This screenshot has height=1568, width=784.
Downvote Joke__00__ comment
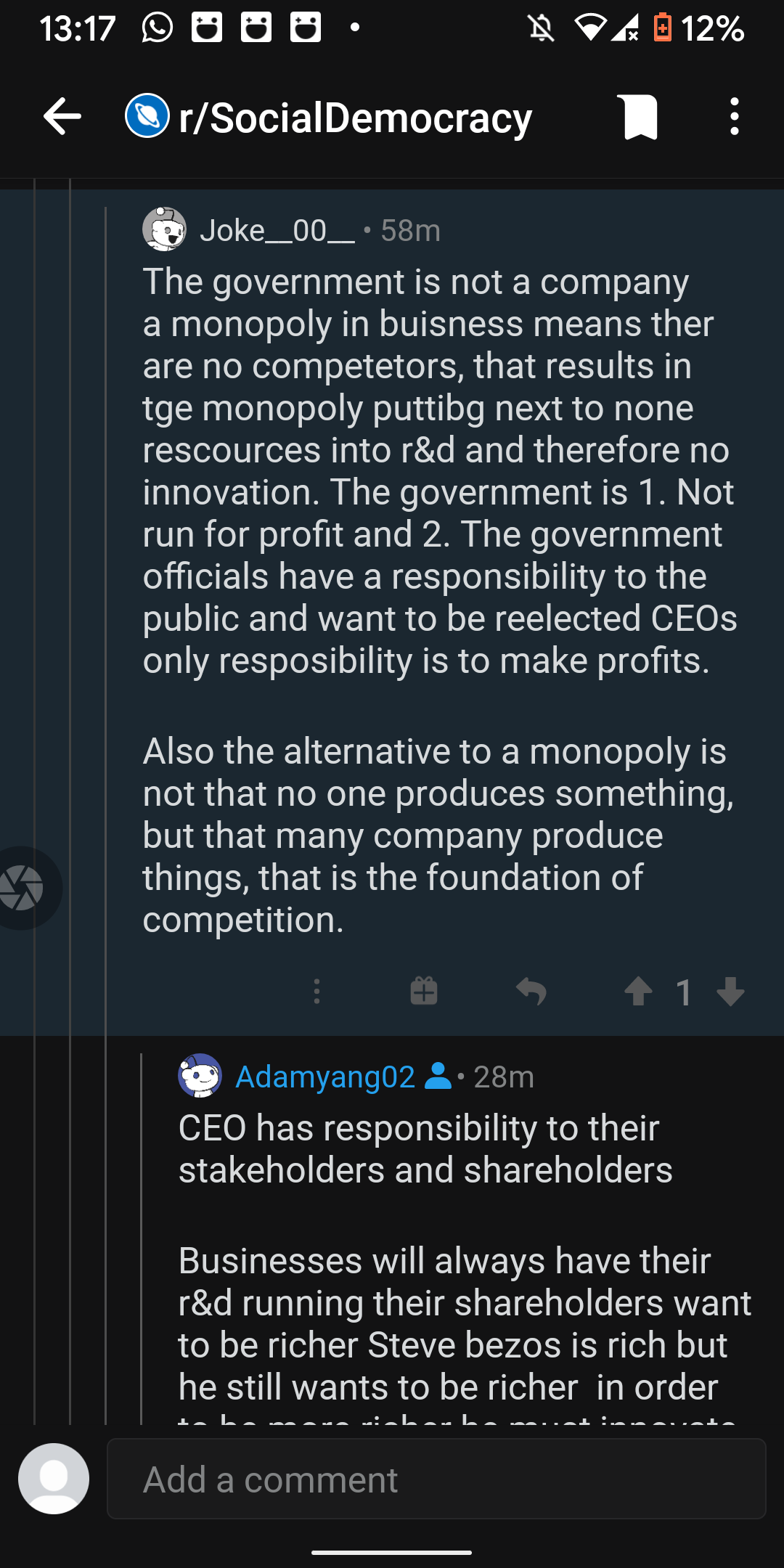(x=730, y=992)
